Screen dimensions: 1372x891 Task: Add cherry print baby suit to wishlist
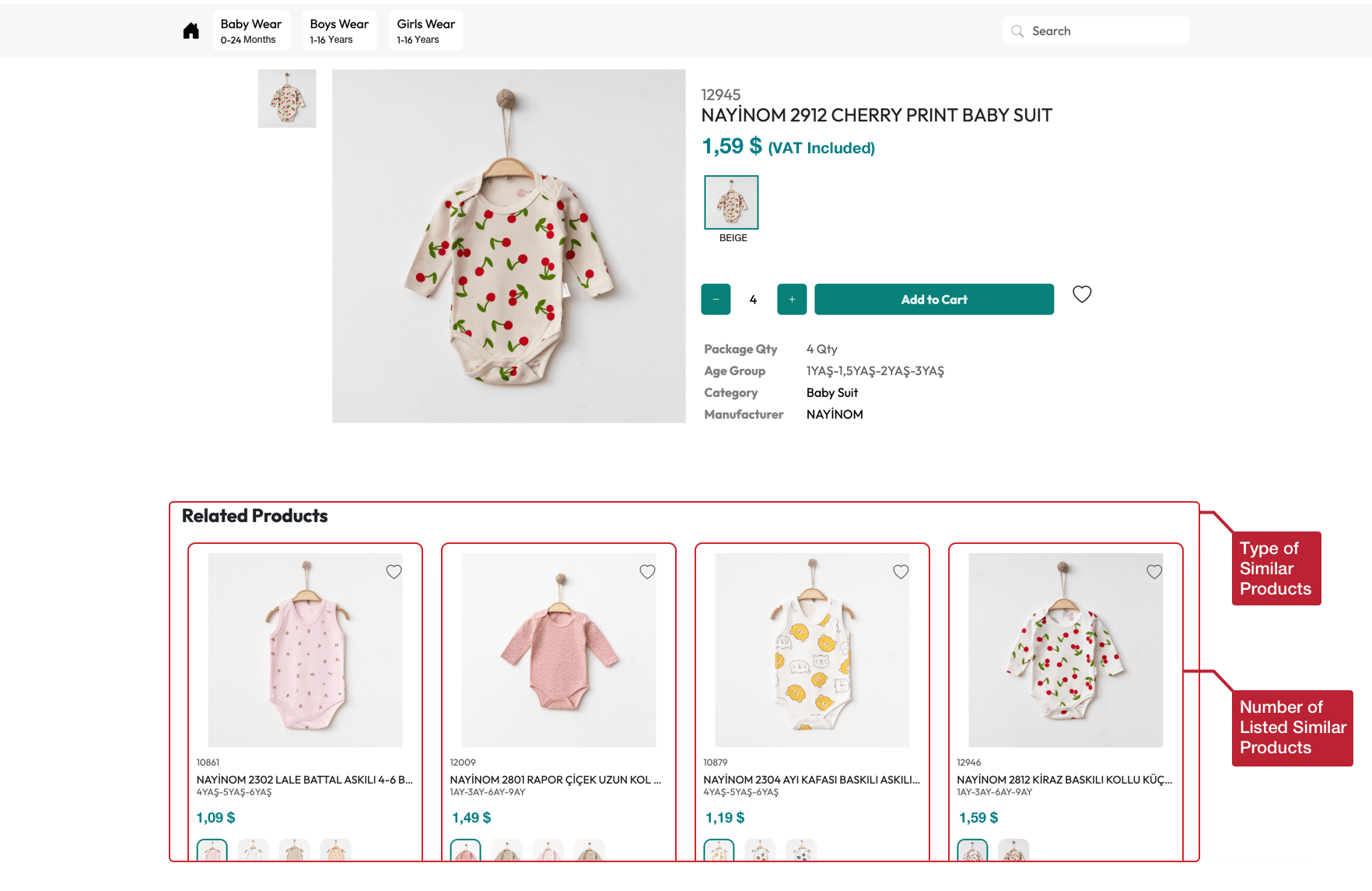[x=1081, y=294]
